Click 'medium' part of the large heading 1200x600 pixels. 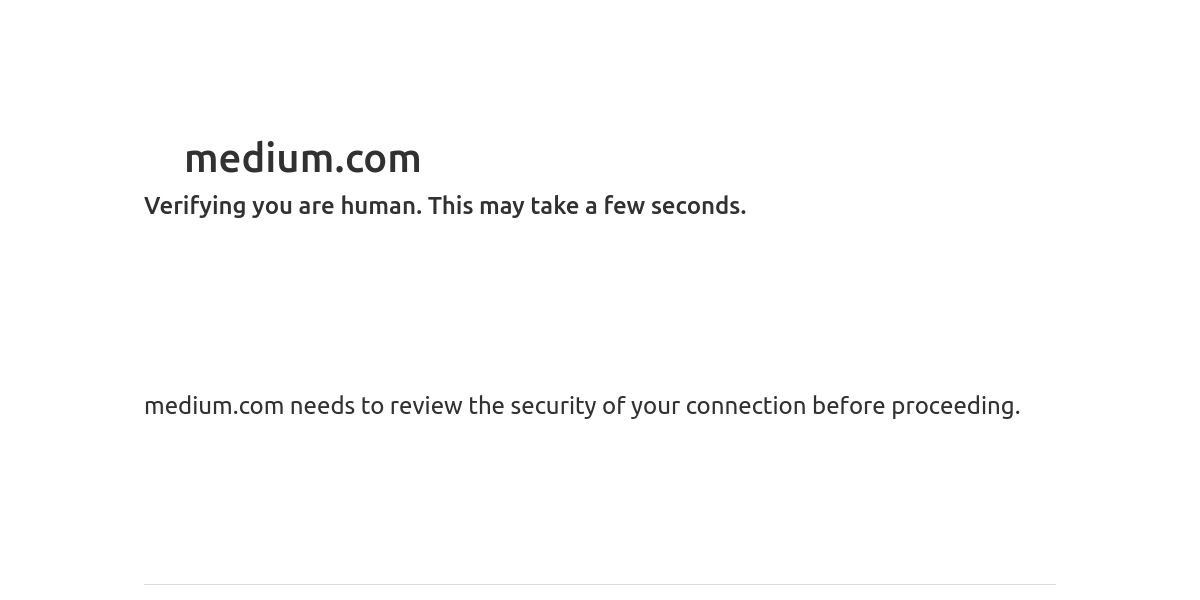[x=259, y=158]
